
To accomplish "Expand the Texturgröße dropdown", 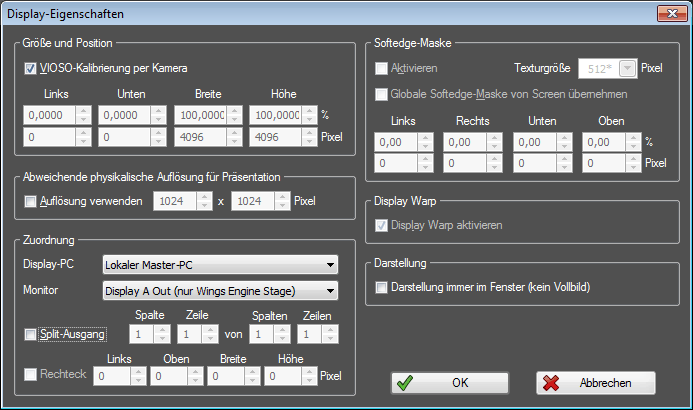I will 628,68.
